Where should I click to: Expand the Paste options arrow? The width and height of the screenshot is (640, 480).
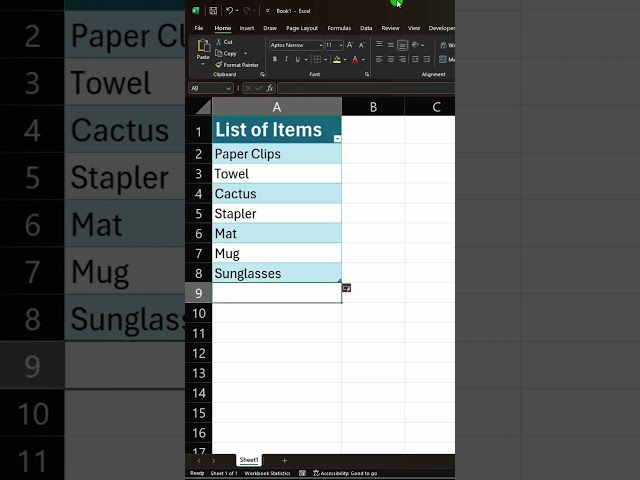point(203,64)
